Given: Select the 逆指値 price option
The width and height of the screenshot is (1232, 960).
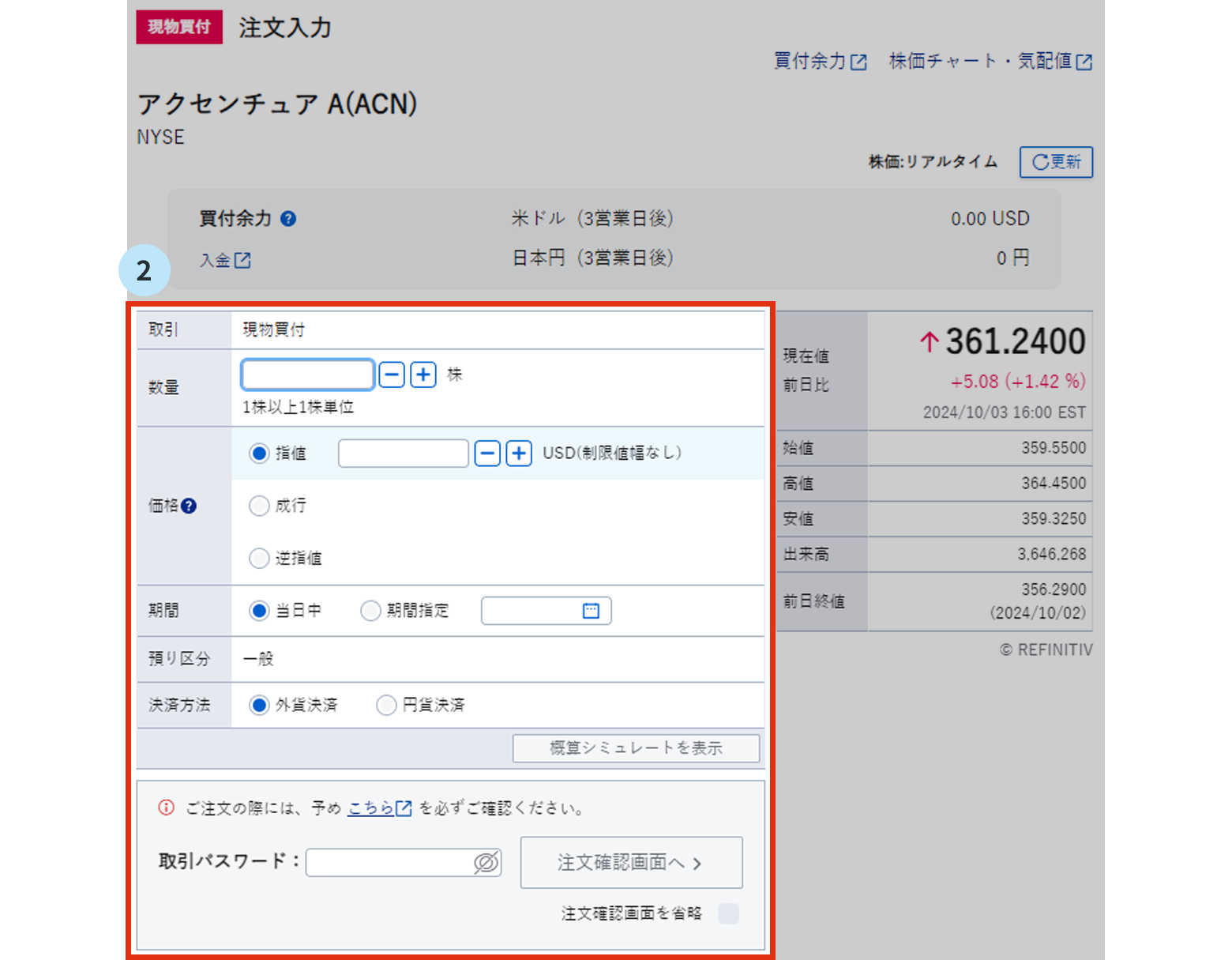Looking at the screenshot, I should click(259, 559).
